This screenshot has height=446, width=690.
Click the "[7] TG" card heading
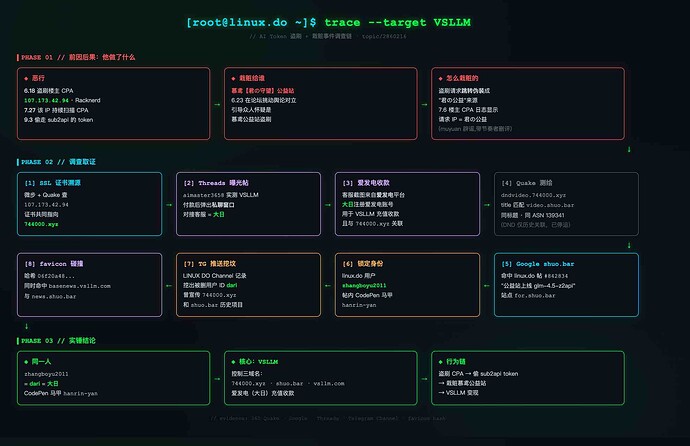pos(209,263)
